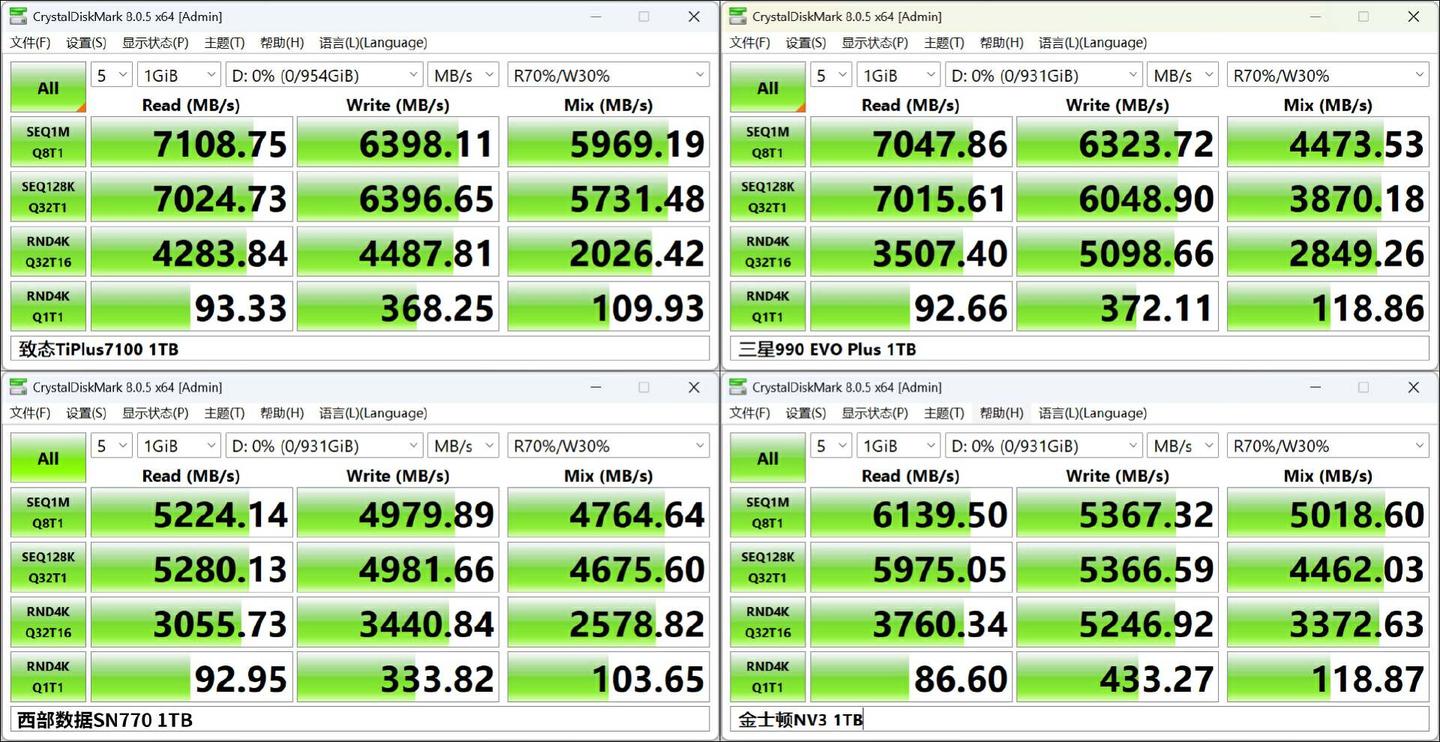Click CrystalDiskMark app icon in 990 EVO Plus window title

[x=738, y=16]
